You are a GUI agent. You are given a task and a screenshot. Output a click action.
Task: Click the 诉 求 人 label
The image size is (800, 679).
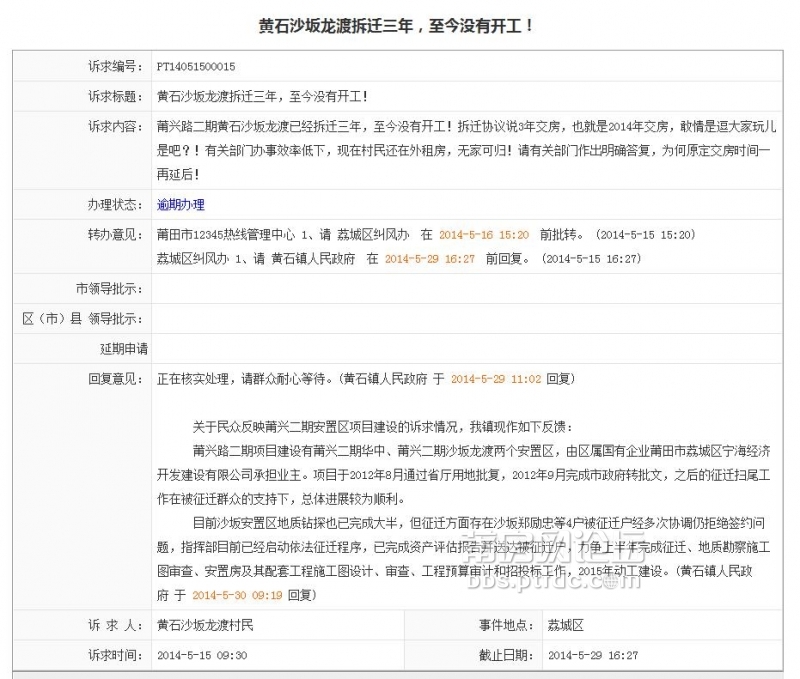coord(115,625)
